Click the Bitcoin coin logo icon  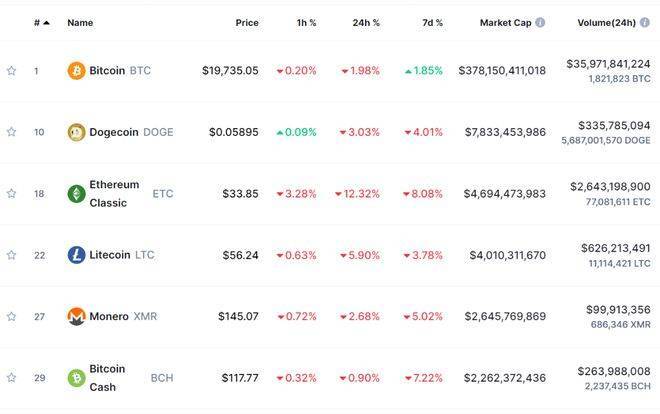[76, 71]
